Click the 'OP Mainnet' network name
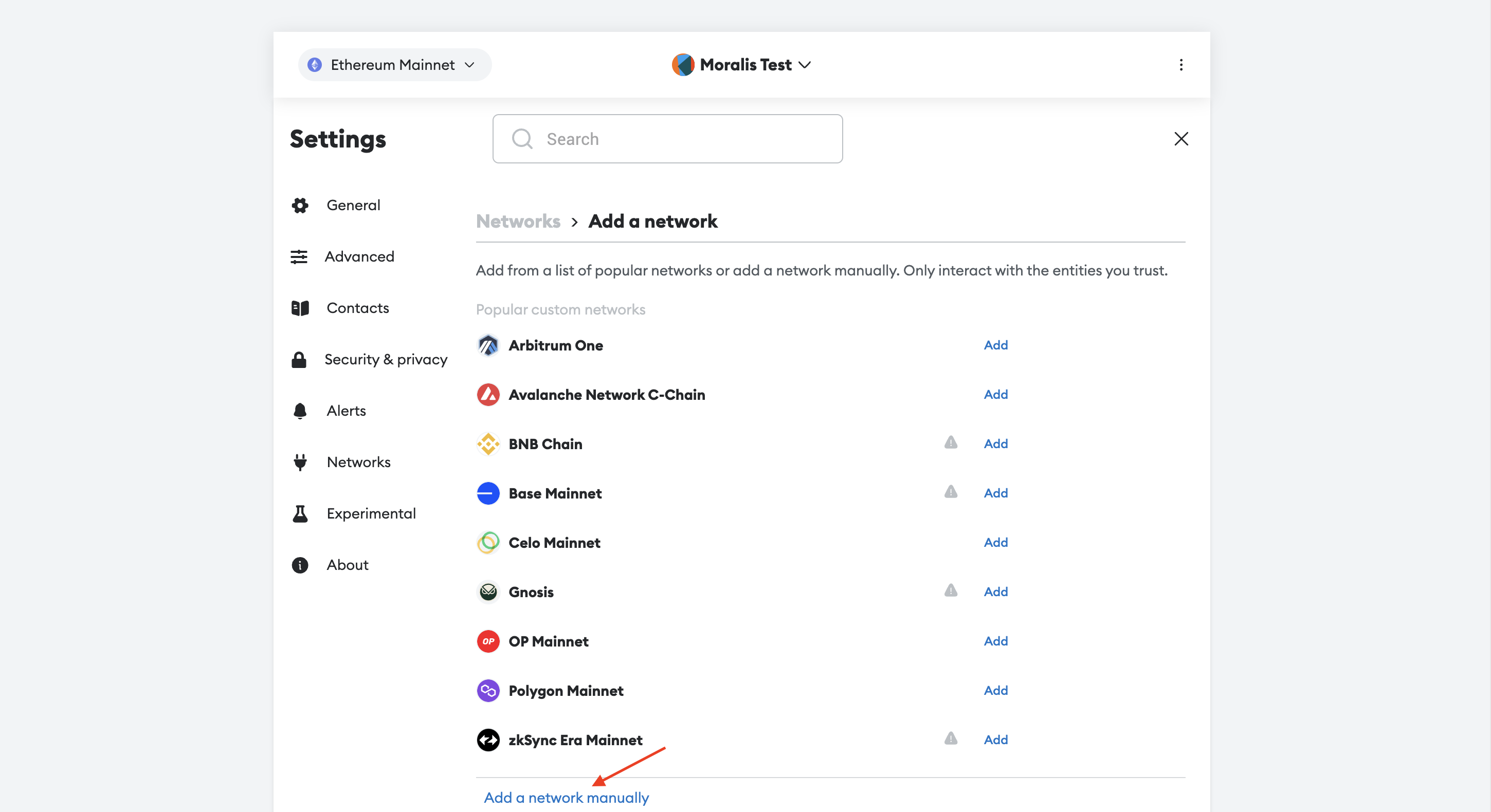 [x=548, y=641]
